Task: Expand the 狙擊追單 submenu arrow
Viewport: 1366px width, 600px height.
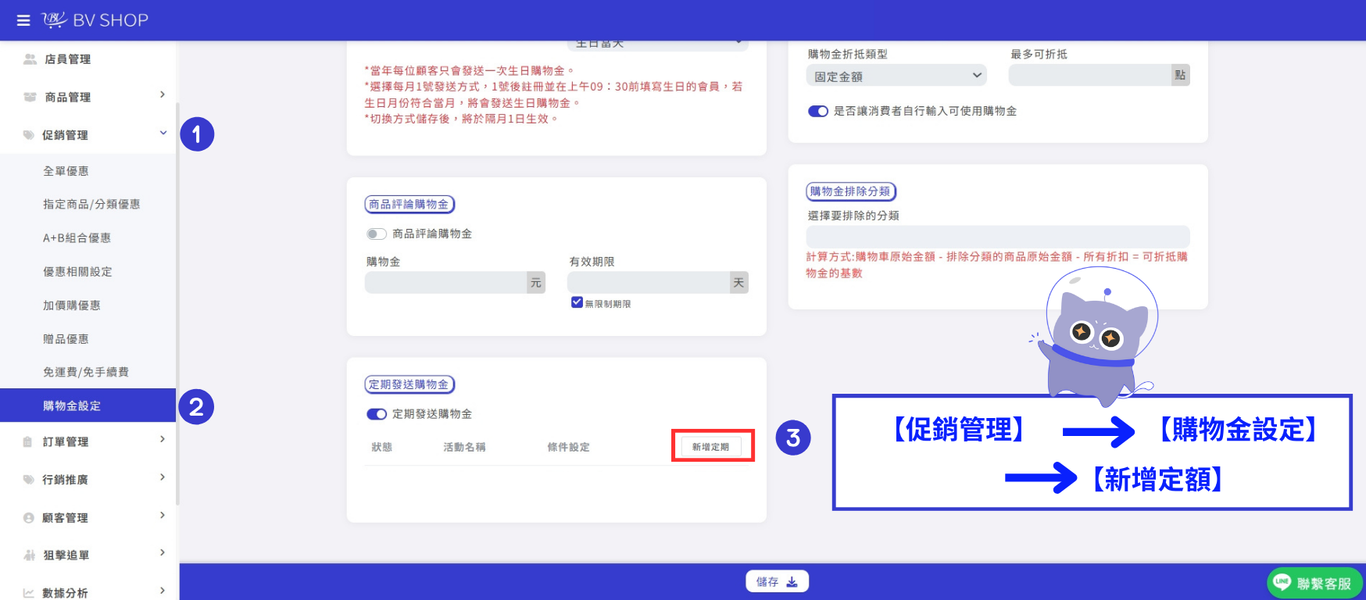Action: [162, 553]
